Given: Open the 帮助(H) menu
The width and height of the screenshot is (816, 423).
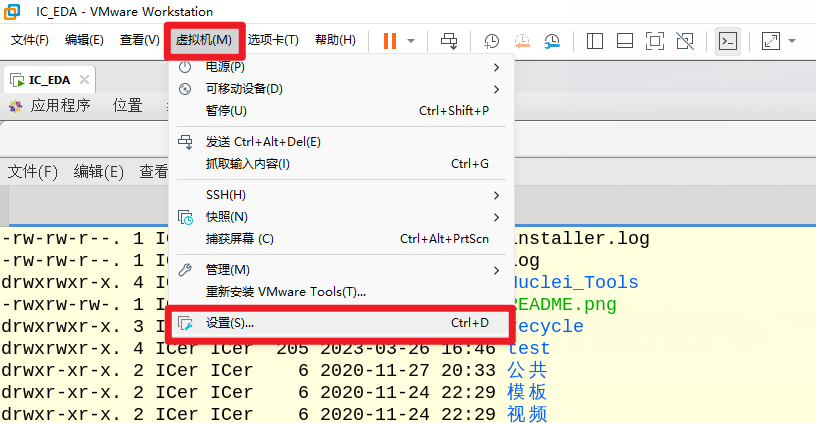Looking at the screenshot, I should [x=335, y=40].
